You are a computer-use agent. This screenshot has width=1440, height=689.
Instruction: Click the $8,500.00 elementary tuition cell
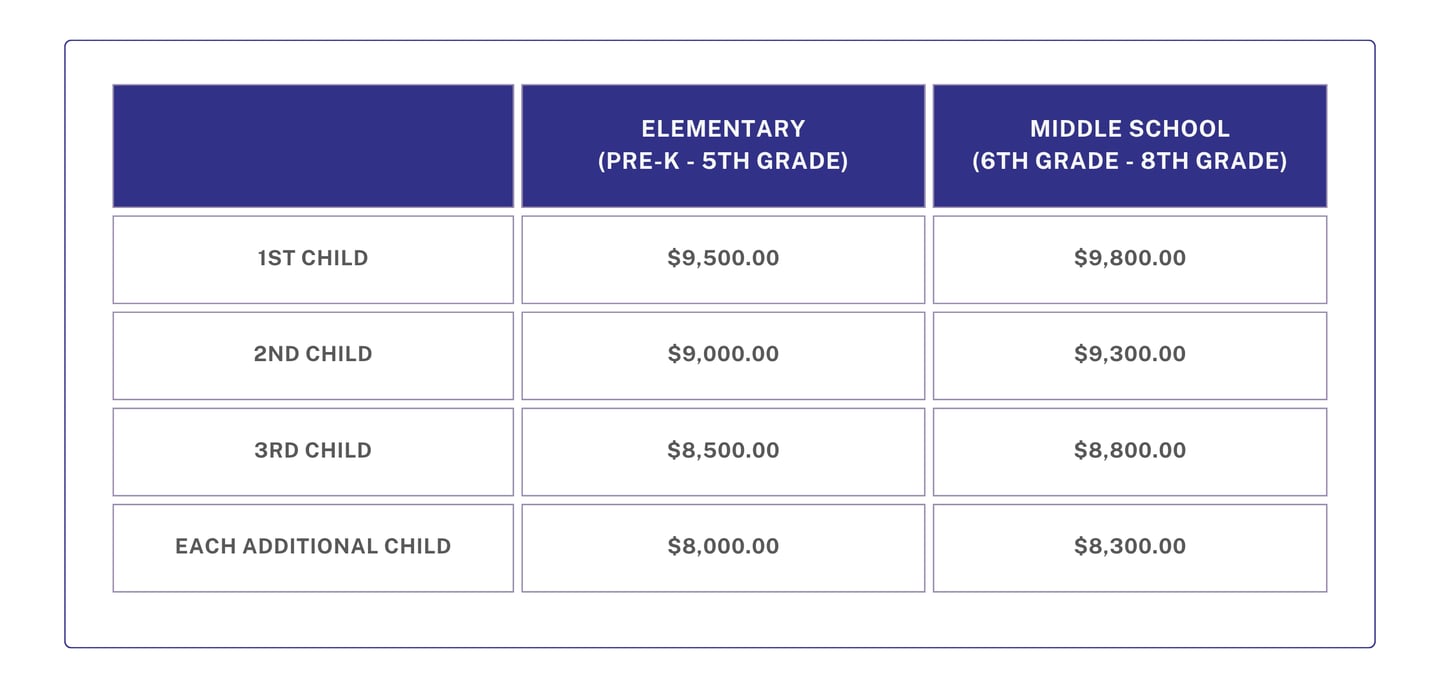723,451
